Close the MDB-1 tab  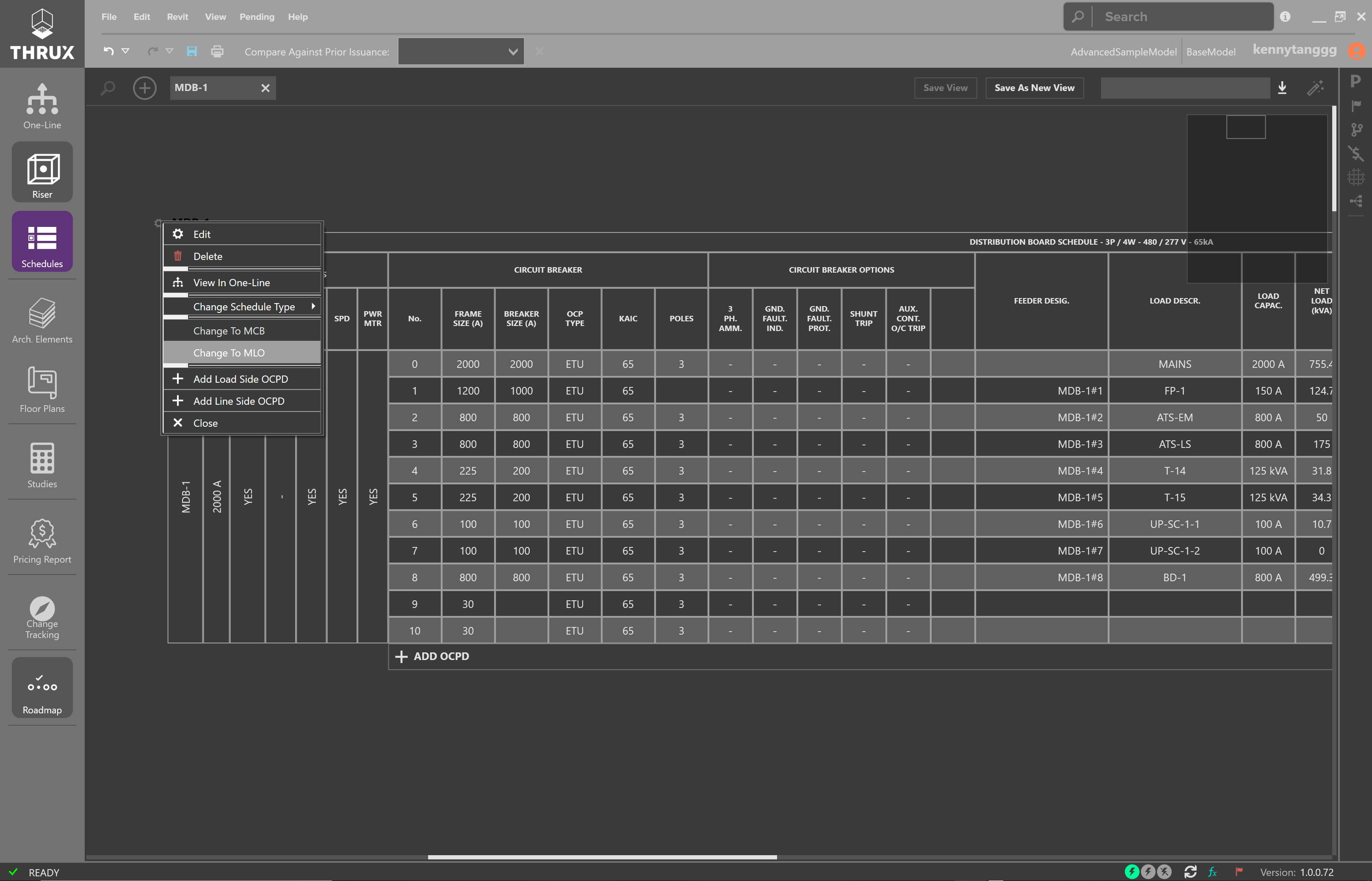click(265, 88)
